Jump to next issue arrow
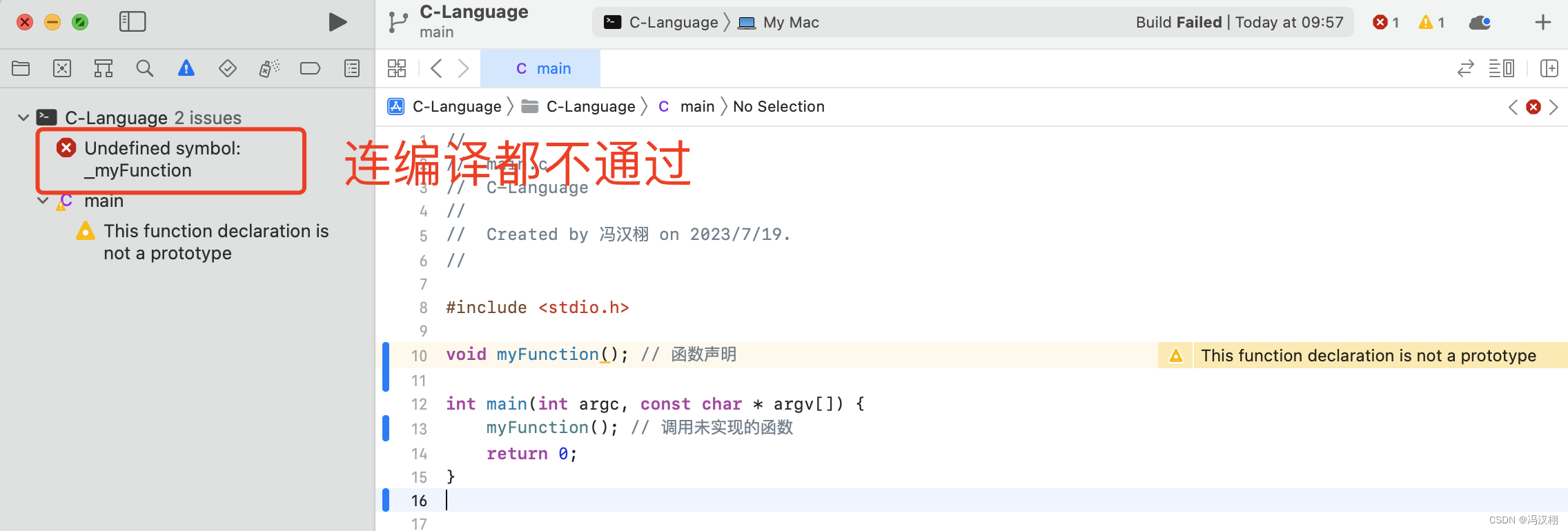 point(1554,107)
